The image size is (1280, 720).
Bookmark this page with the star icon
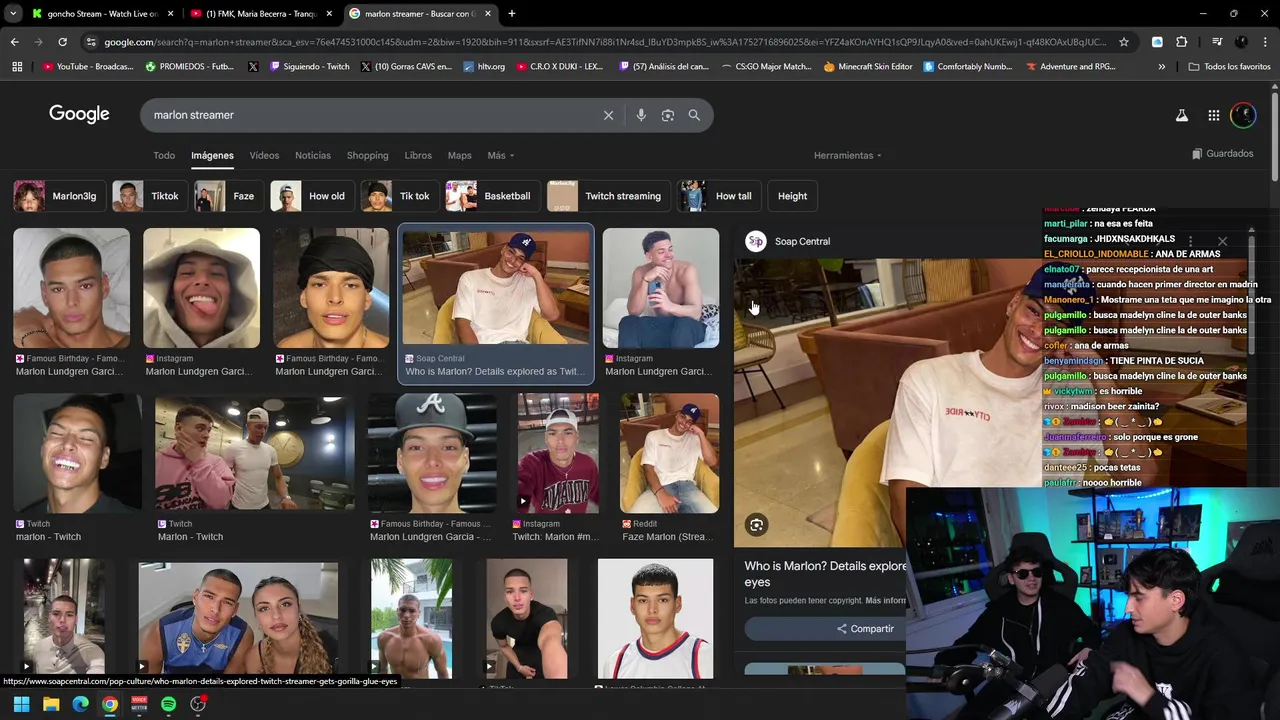[1124, 42]
